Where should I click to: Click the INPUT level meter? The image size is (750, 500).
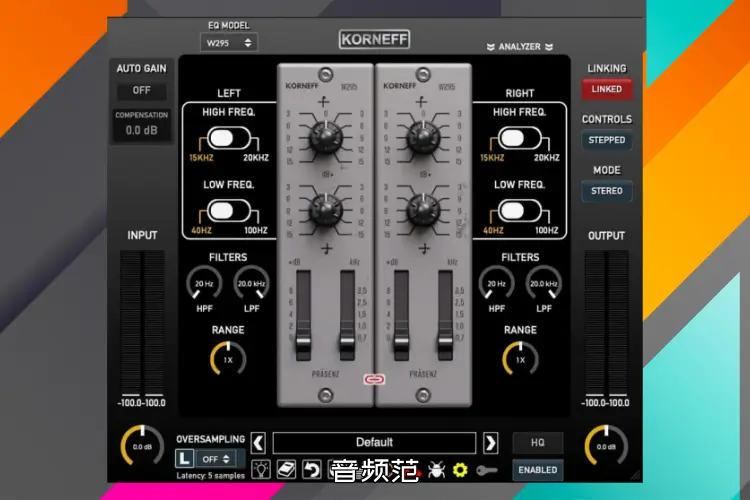click(x=142, y=323)
